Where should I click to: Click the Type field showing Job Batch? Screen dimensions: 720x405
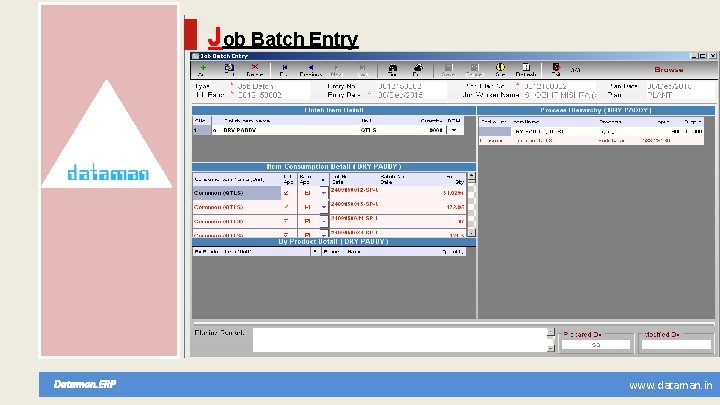click(x=272, y=86)
